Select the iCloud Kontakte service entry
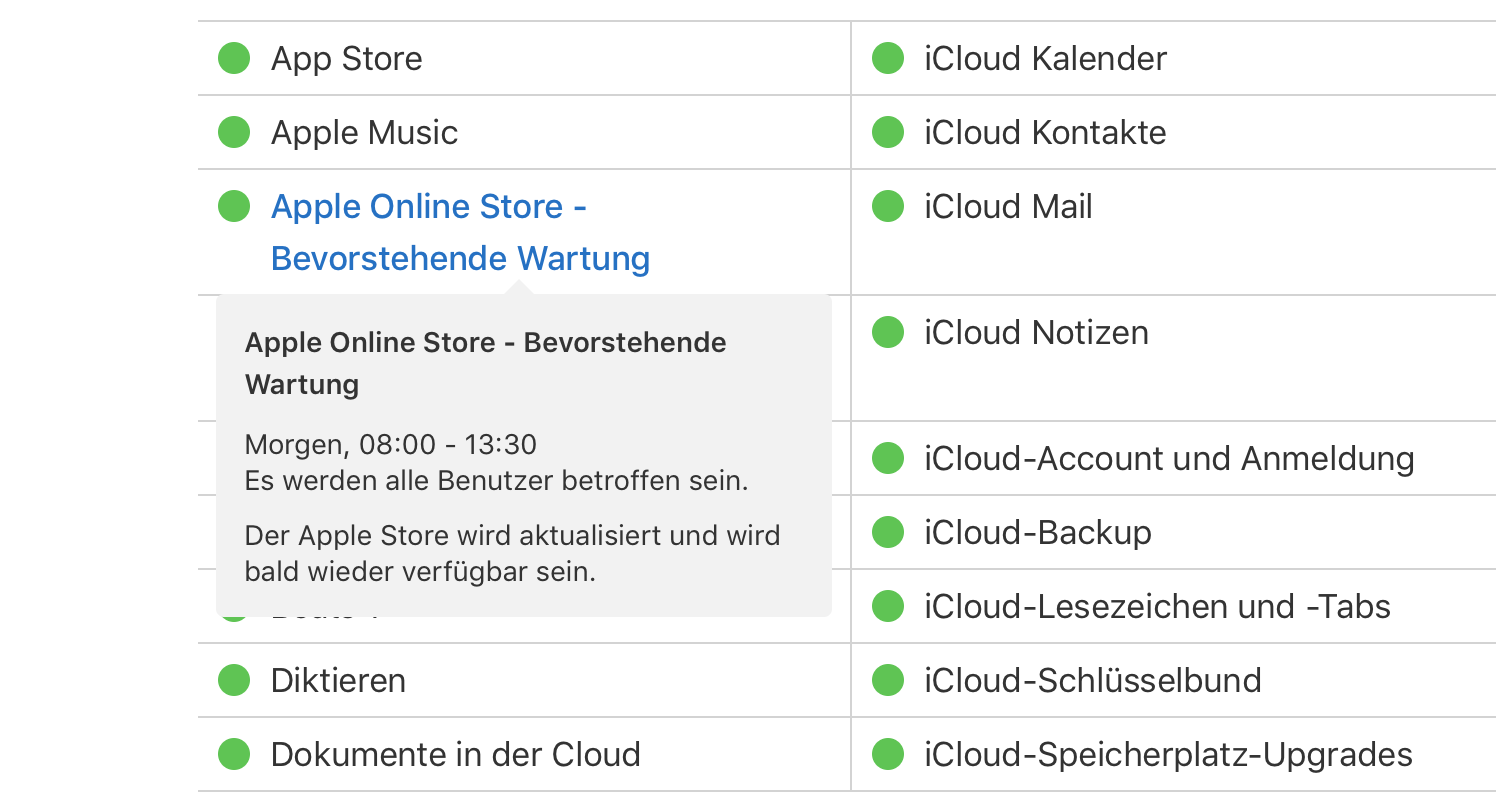1496x792 pixels. 1045,132
